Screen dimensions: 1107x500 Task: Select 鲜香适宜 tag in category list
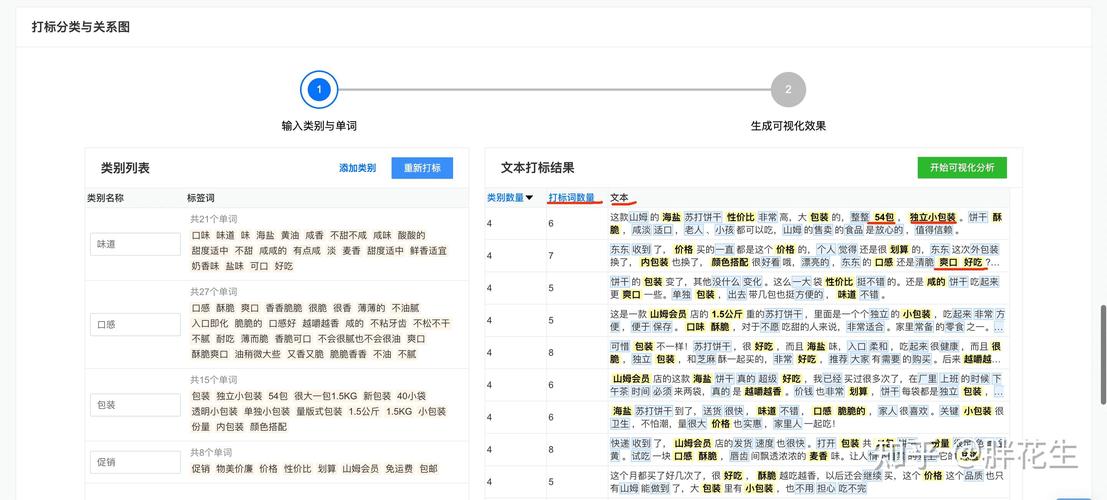[x=429, y=251]
